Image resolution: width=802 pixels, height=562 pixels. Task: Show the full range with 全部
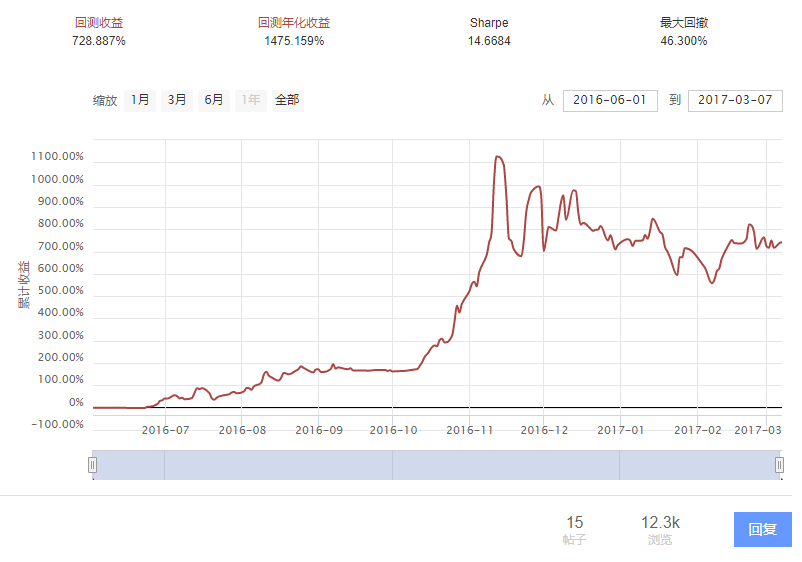287,100
